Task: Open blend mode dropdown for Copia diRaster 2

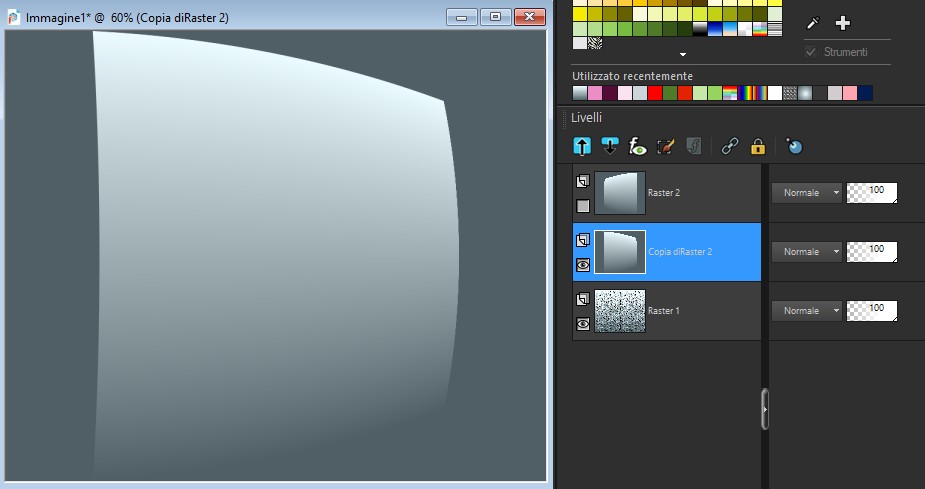Action: [x=806, y=252]
